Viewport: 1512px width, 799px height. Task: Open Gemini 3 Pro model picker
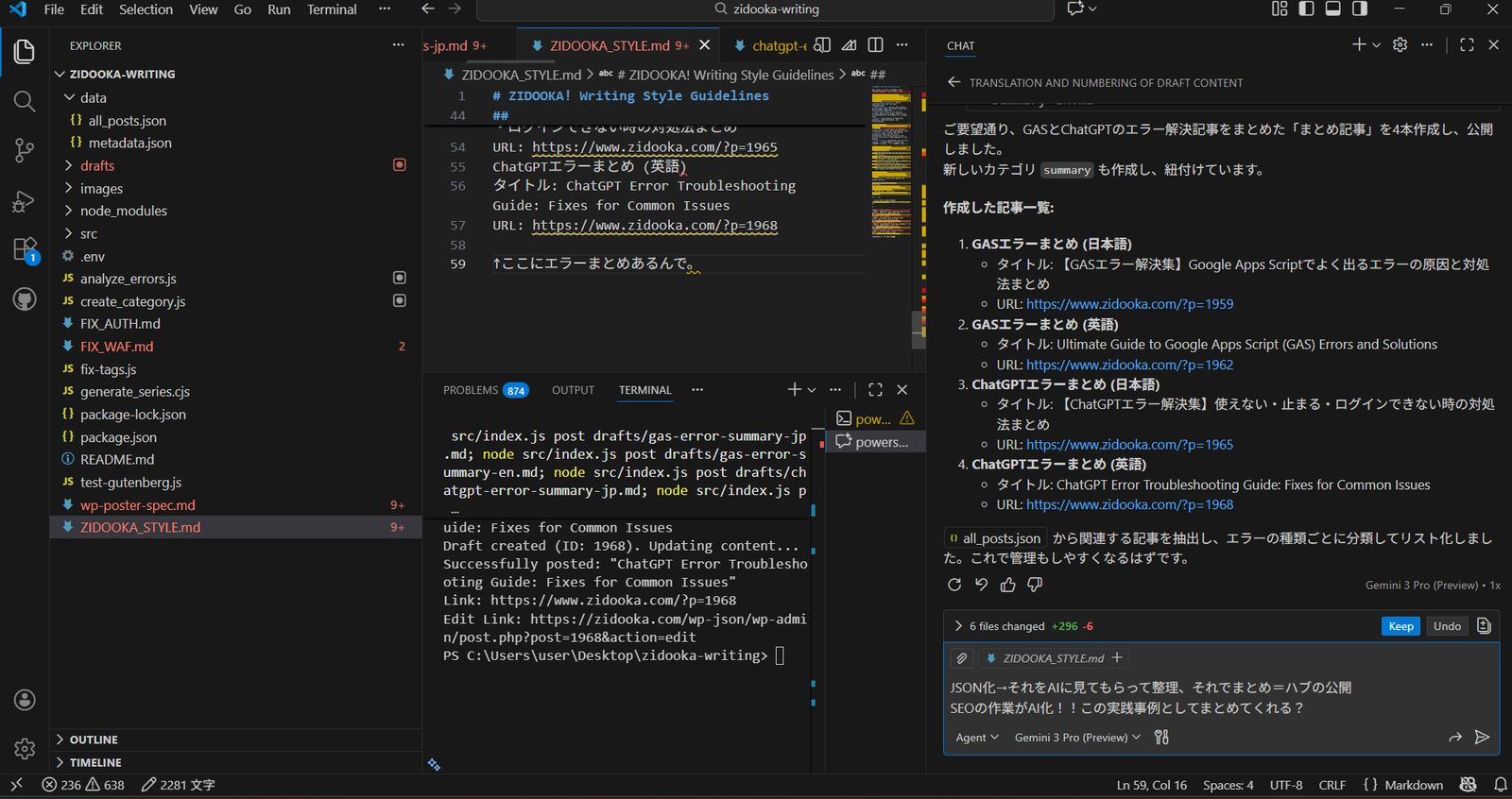click(x=1077, y=738)
